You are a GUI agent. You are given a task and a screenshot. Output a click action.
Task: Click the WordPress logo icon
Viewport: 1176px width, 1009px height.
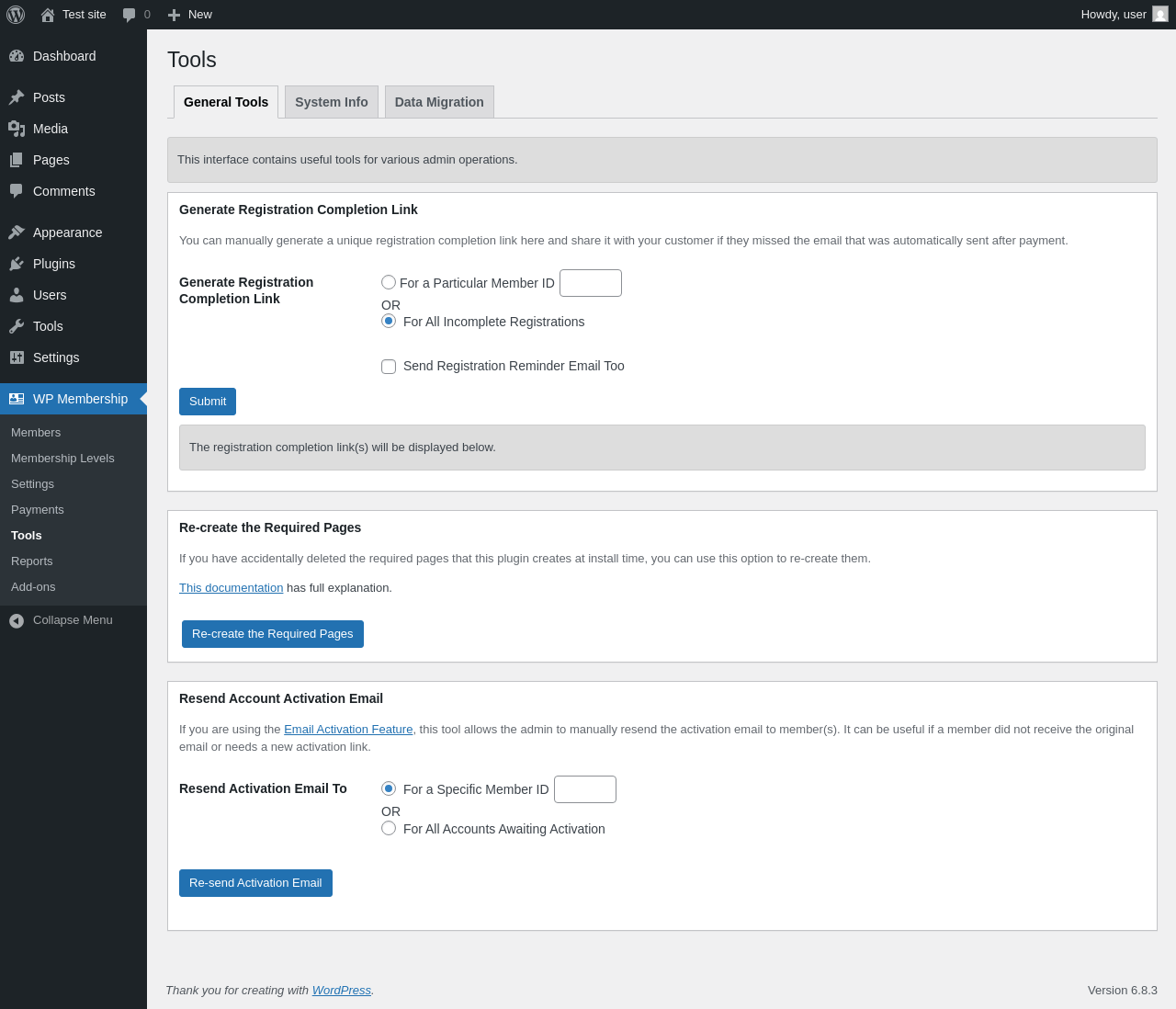point(16,15)
